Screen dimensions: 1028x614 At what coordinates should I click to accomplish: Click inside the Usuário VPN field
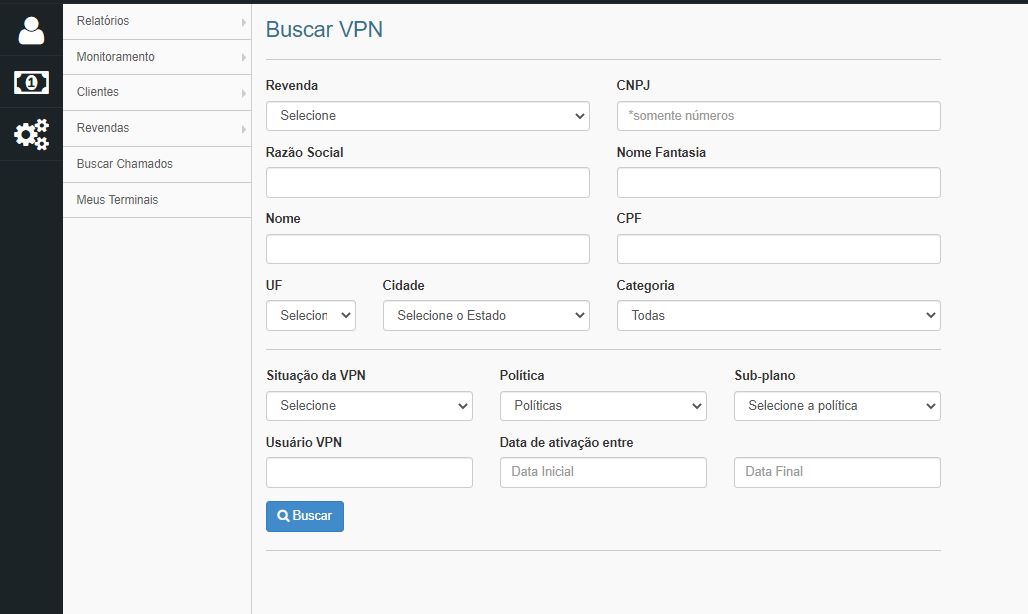coord(369,472)
